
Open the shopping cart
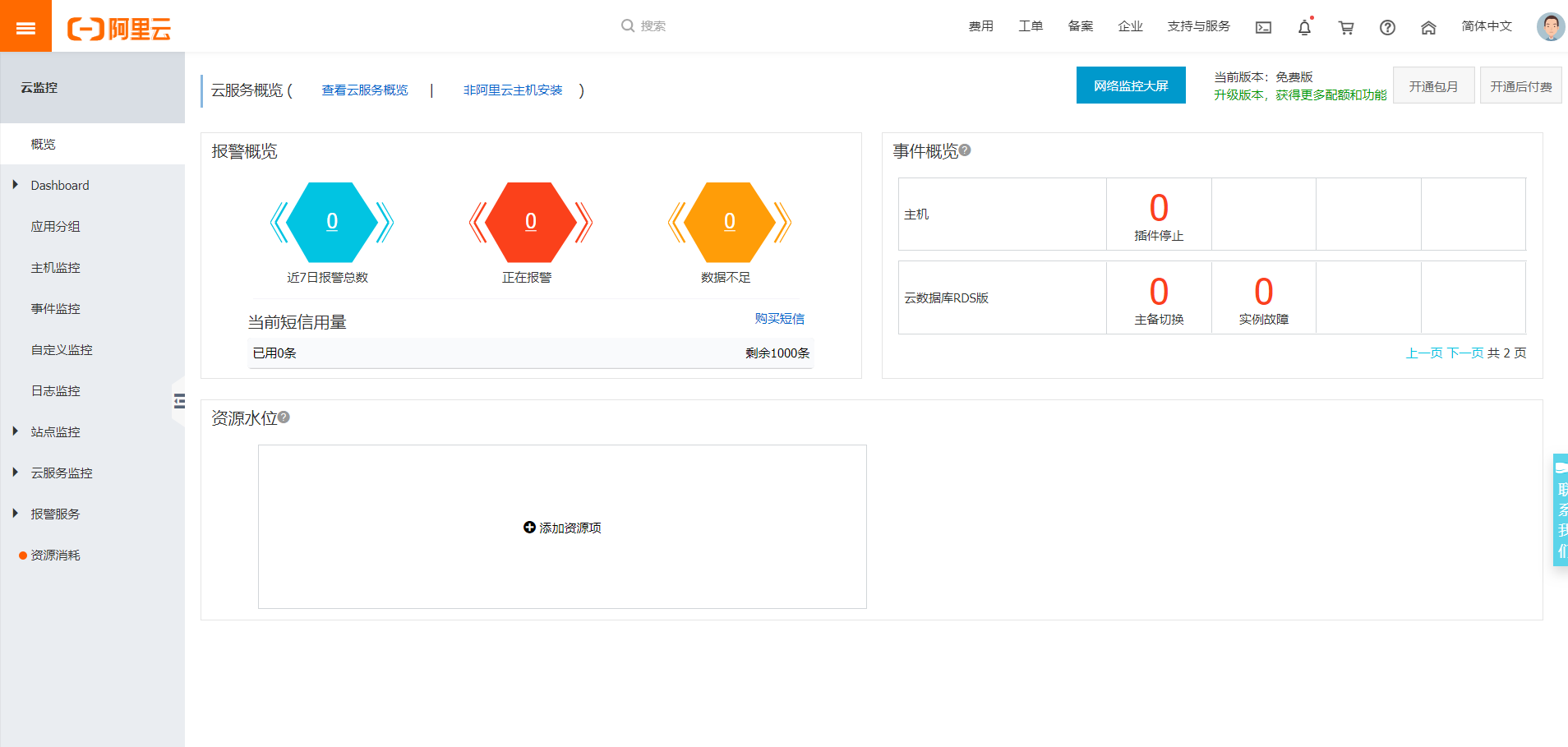(1346, 27)
